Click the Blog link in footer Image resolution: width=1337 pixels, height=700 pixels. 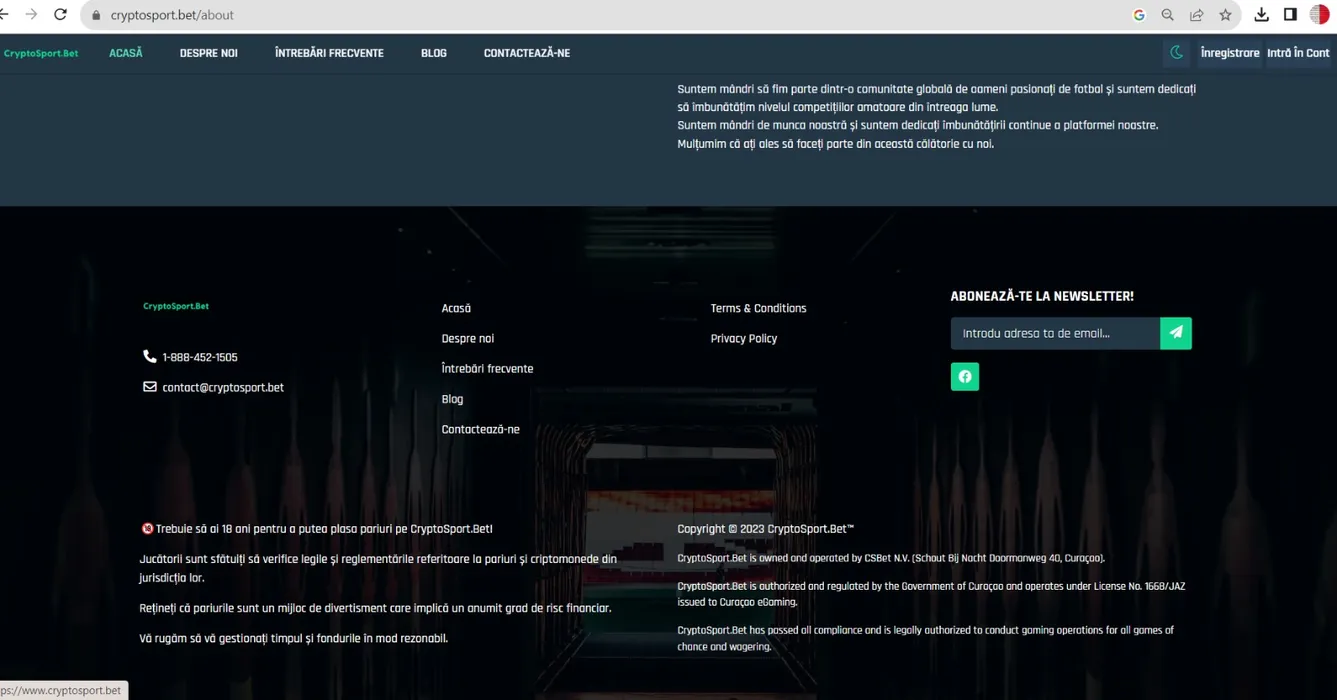pos(452,399)
